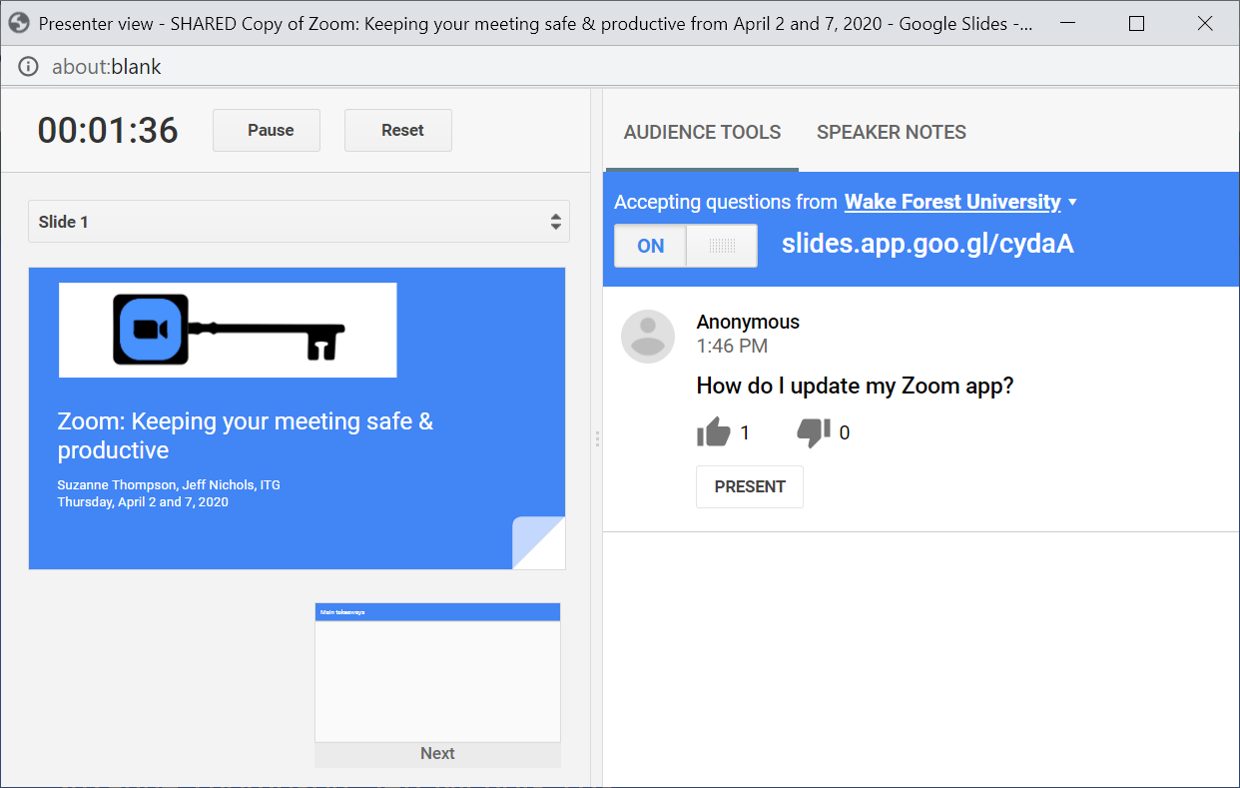Pause the presentation timer

pos(267,130)
